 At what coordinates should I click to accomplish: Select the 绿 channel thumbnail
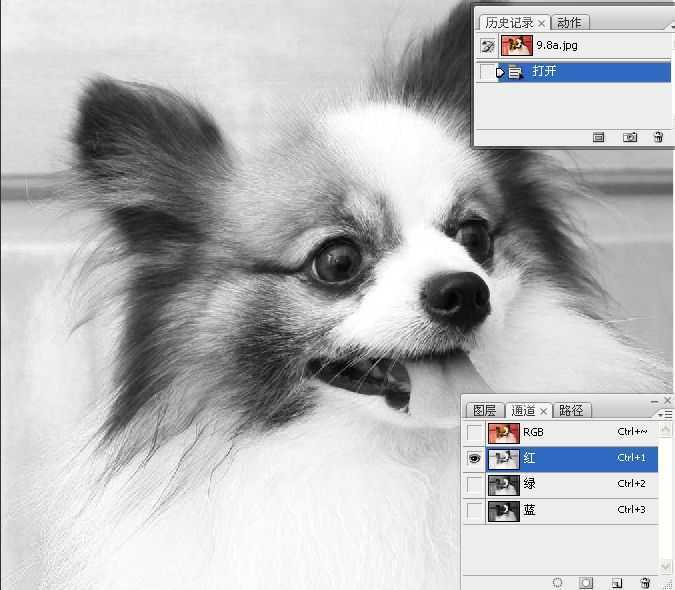tap(504, 485)
